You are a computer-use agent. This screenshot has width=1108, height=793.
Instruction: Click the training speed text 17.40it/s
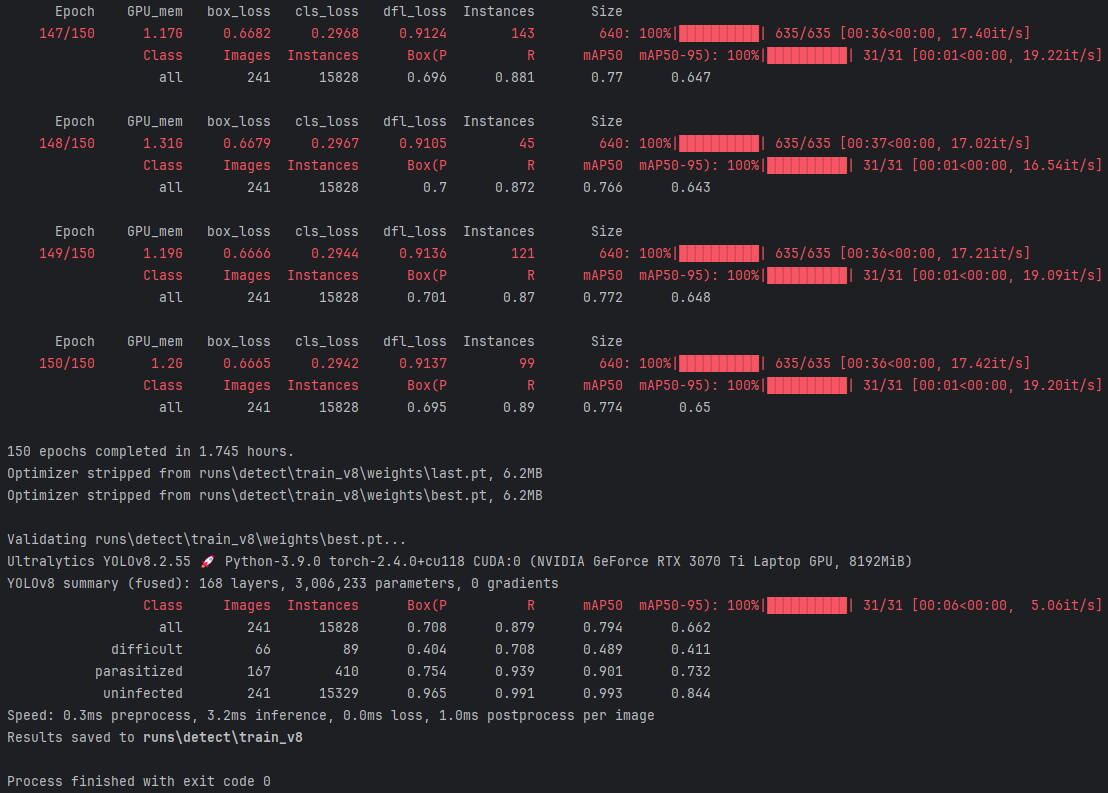[x=989, y=33]
